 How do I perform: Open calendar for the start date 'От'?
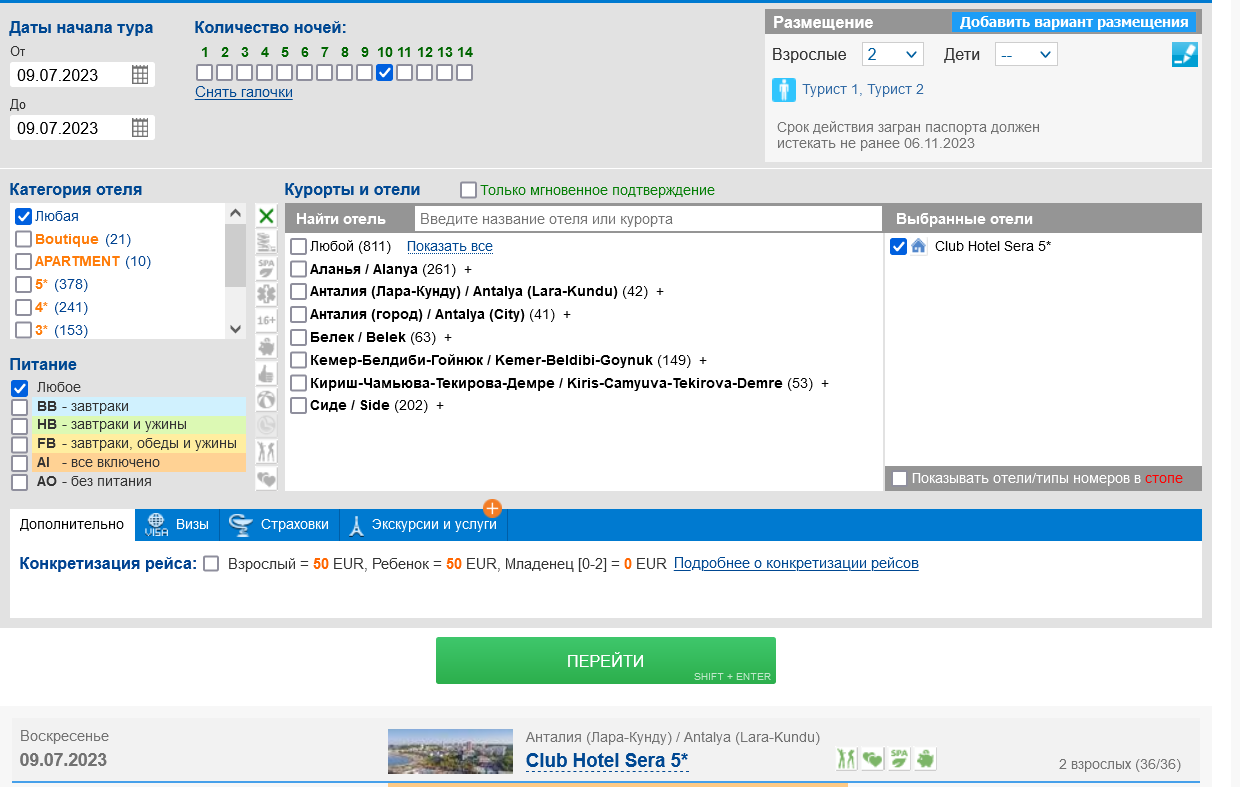(x=140, y=74)
